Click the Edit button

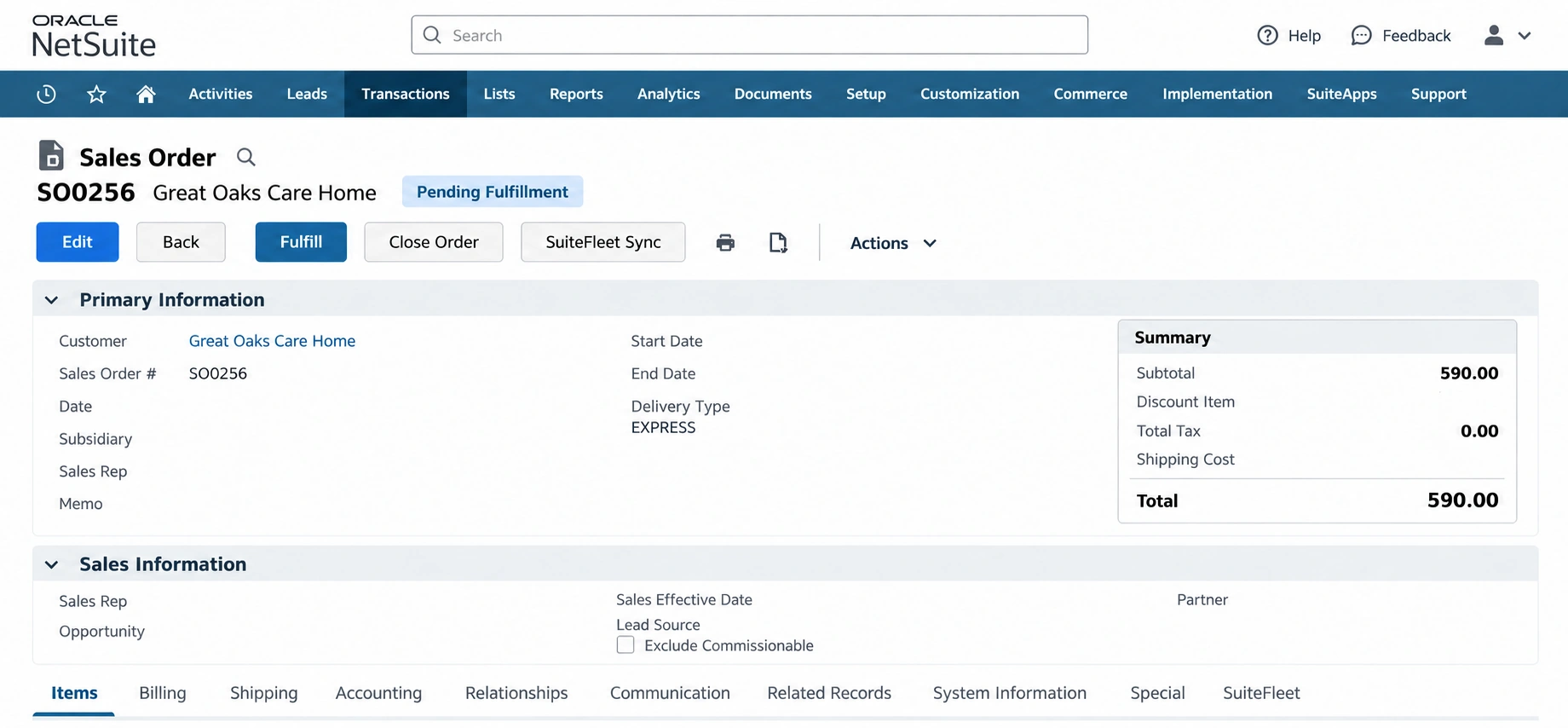pos(78,242)
